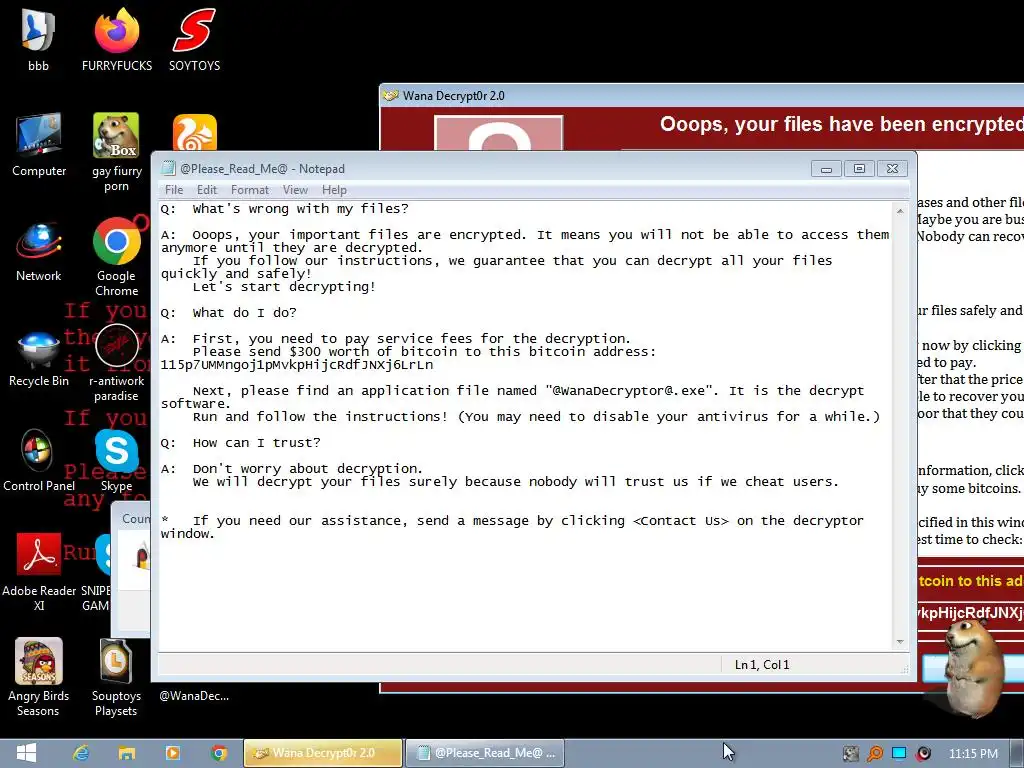This screenshot has width=1024, height=768.
Task: Launch Internet Explorer from the taskbar
Action: click(81, 753)
